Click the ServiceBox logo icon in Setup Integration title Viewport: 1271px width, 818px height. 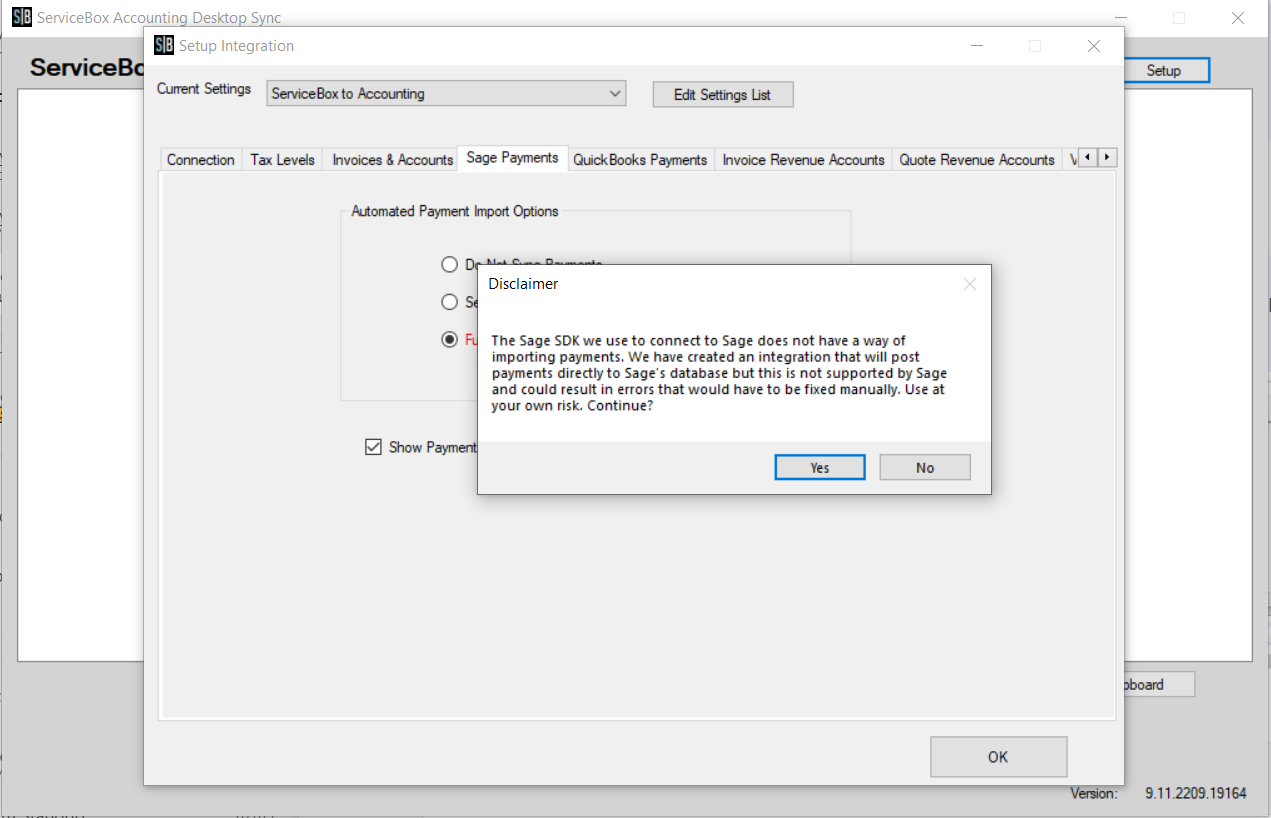click(x=164, y=45)
